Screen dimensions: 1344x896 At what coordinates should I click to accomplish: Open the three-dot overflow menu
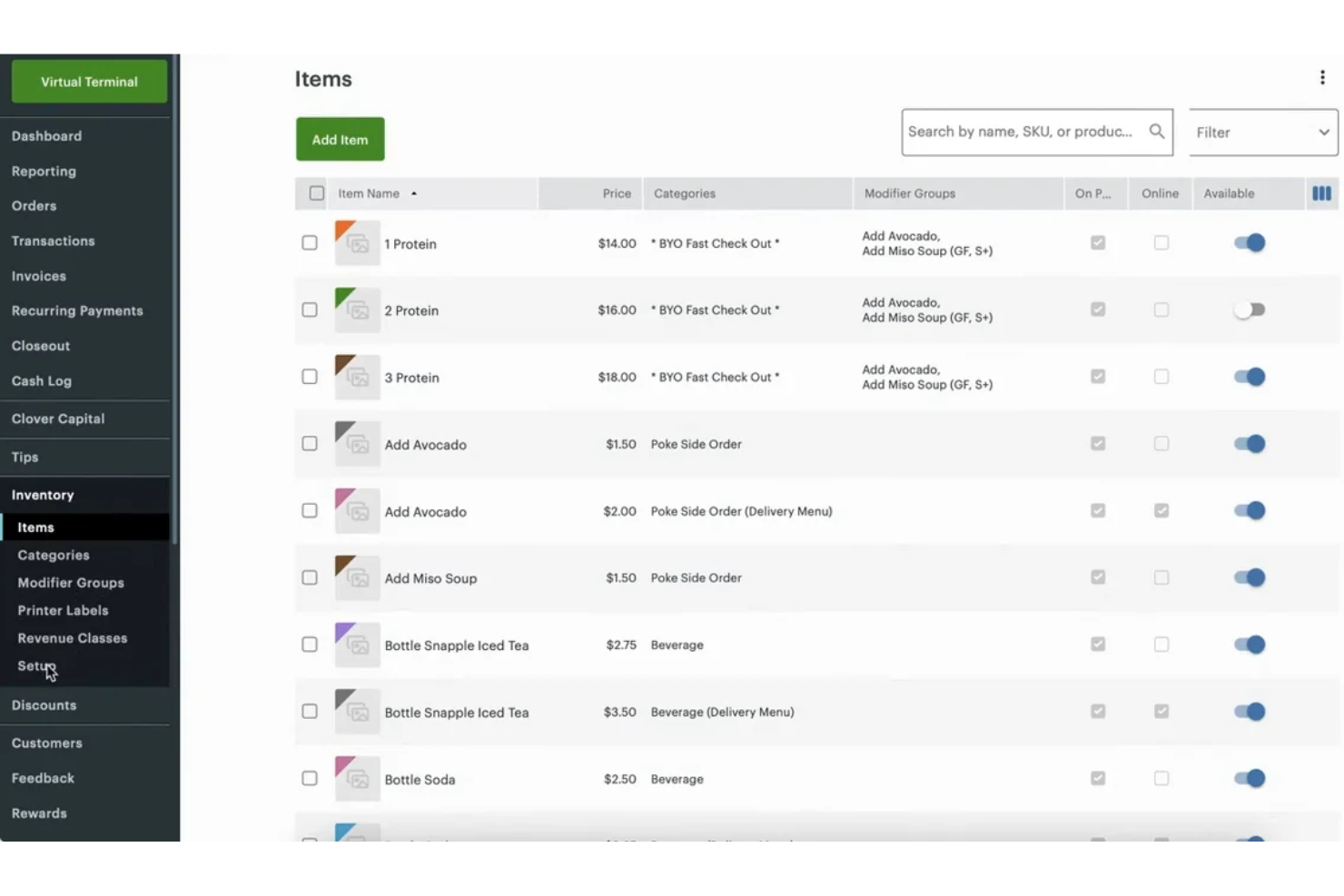pyautogui.click(x=1322, y=77)
